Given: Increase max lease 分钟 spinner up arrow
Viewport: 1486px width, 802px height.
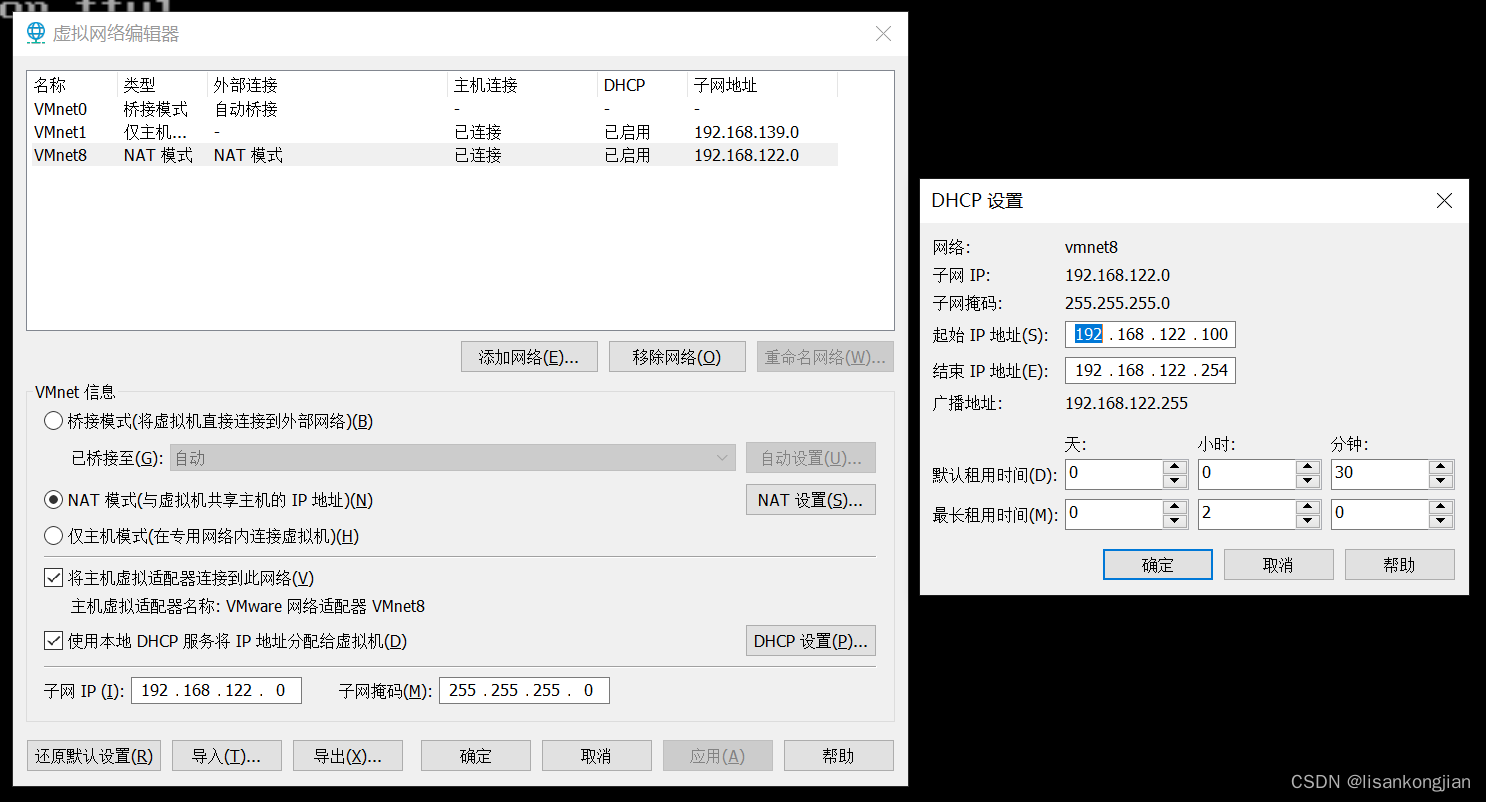Looking at the screenshot, I should pos(1441,507).
